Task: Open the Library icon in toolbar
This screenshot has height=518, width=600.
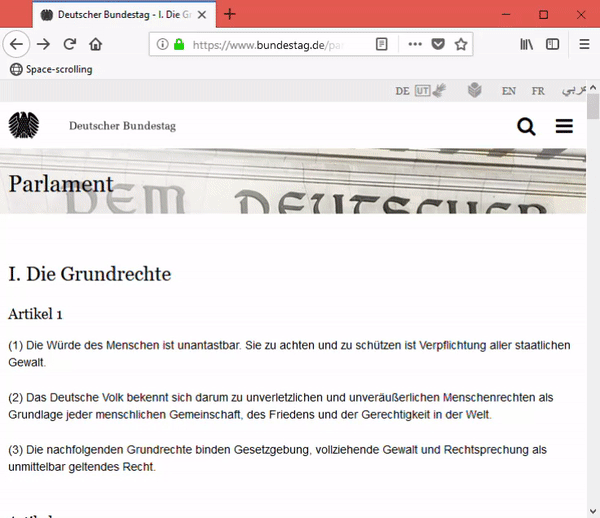Action: [527, 44]
